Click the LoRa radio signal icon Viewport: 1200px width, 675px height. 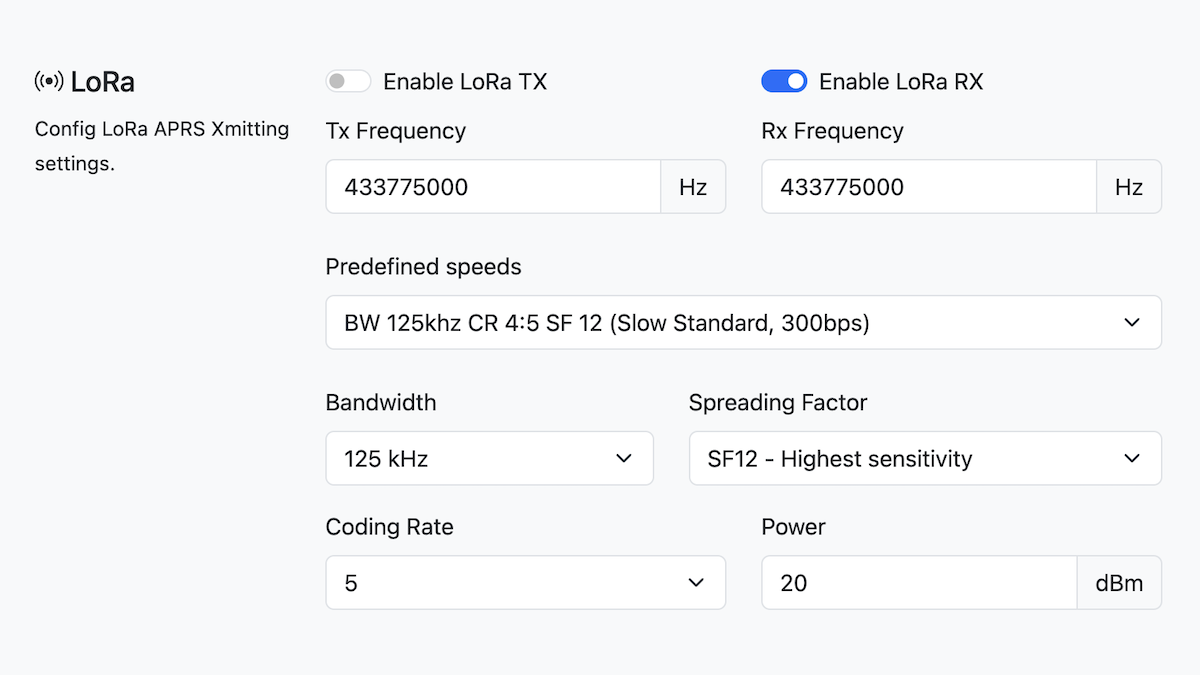tap(49, 81)
